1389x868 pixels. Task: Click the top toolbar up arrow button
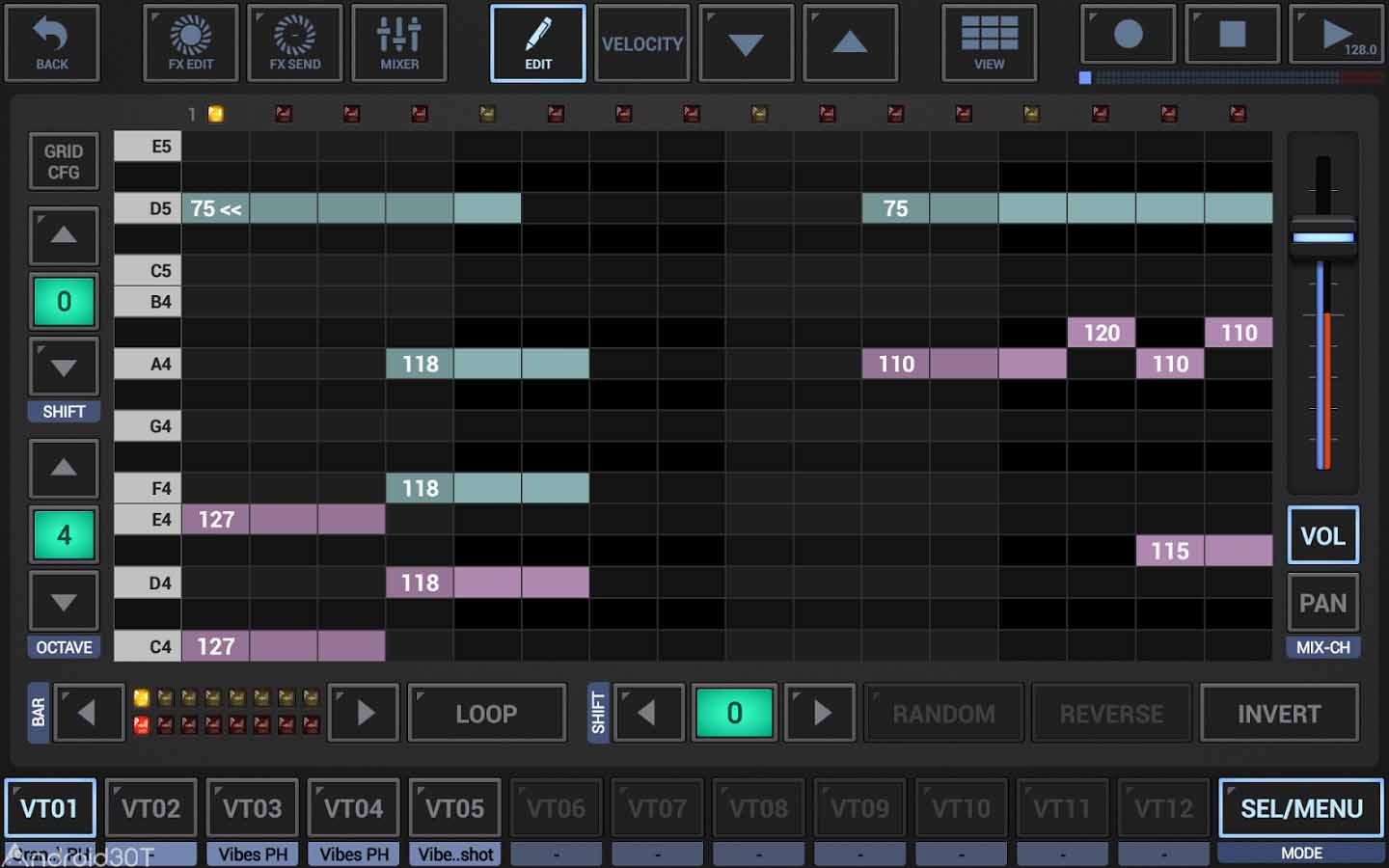tap(851, 43)
